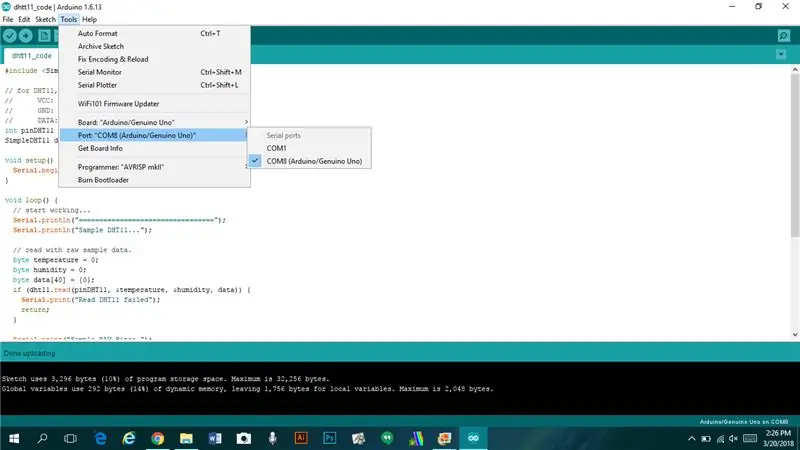Screen dimensions: 800x450
Task: Click the "Read DHT11 failed" print line
Action: 90,299
